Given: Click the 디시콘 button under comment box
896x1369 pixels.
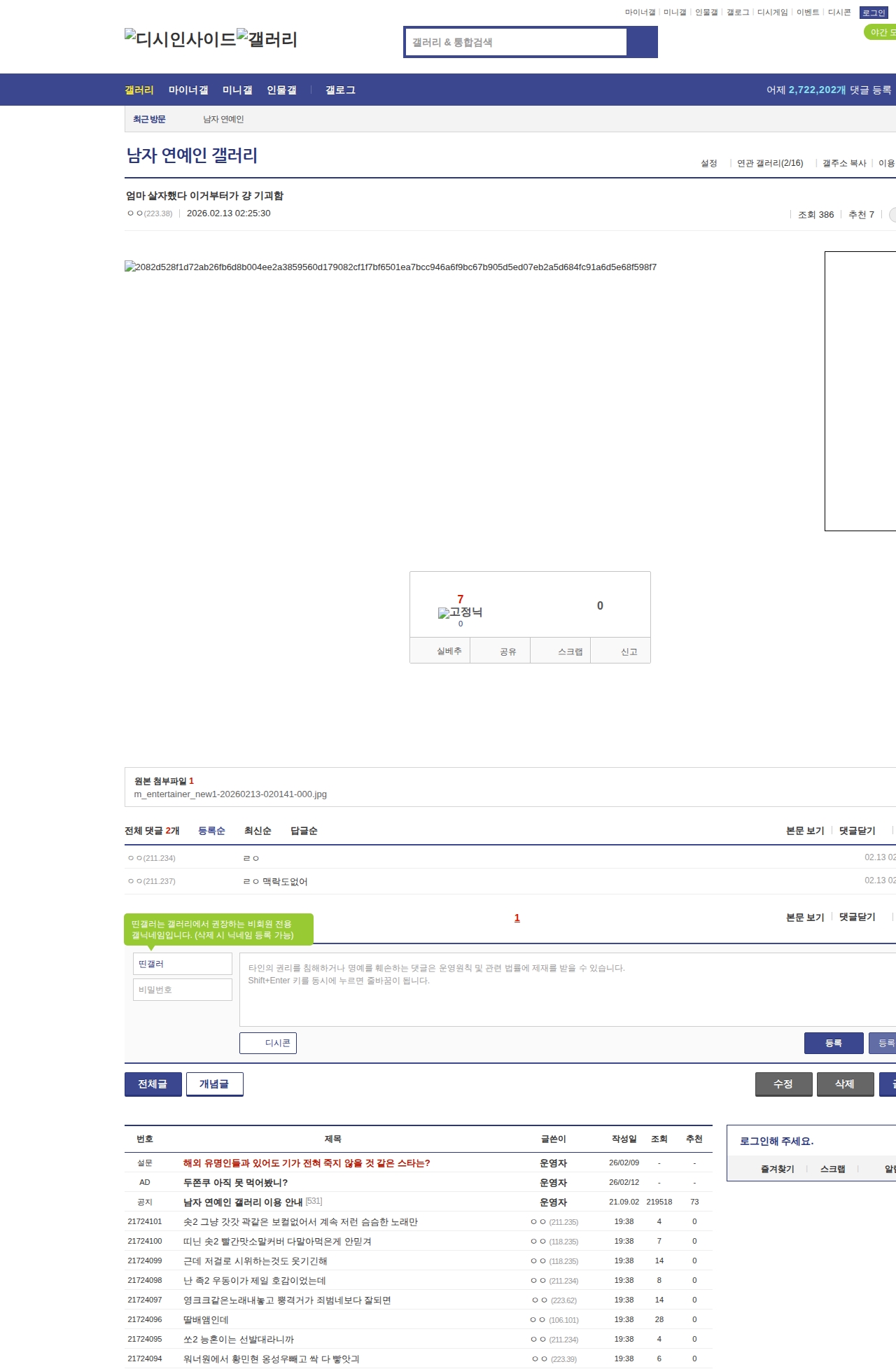Looking at the screenshot, I should click(x=268, y=1043).
